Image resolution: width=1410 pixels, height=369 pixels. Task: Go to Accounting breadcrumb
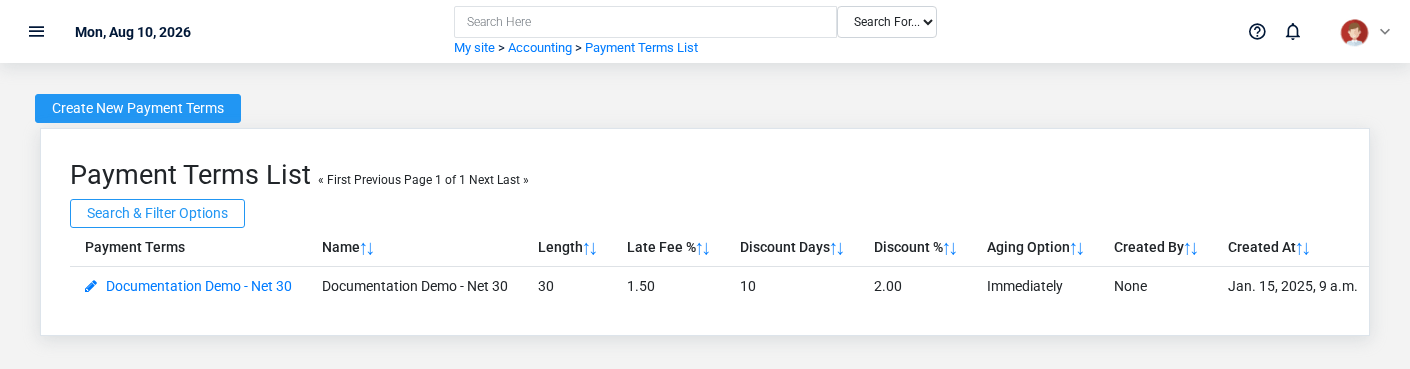(x=540, y=48)
